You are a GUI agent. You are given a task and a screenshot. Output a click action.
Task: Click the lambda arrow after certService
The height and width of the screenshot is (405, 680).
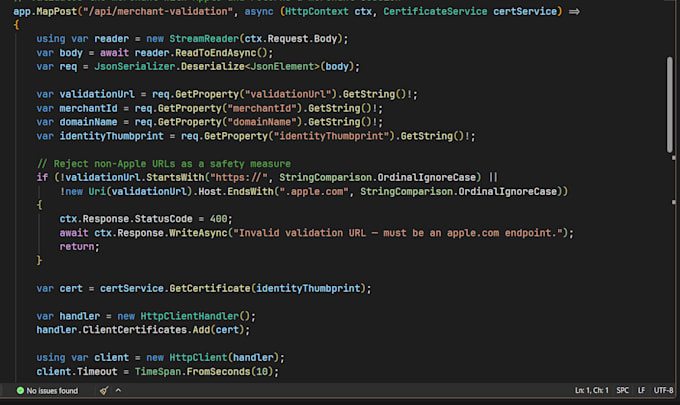574,12
